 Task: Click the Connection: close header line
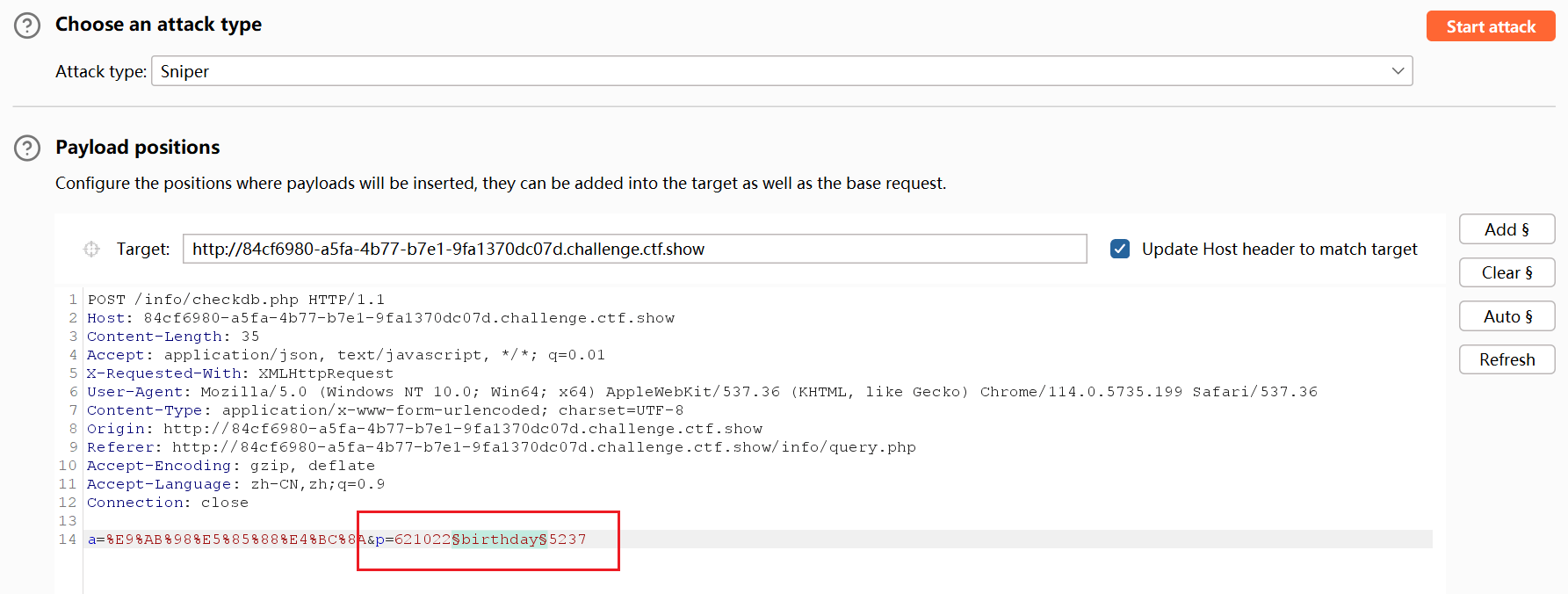click(167, 503)
